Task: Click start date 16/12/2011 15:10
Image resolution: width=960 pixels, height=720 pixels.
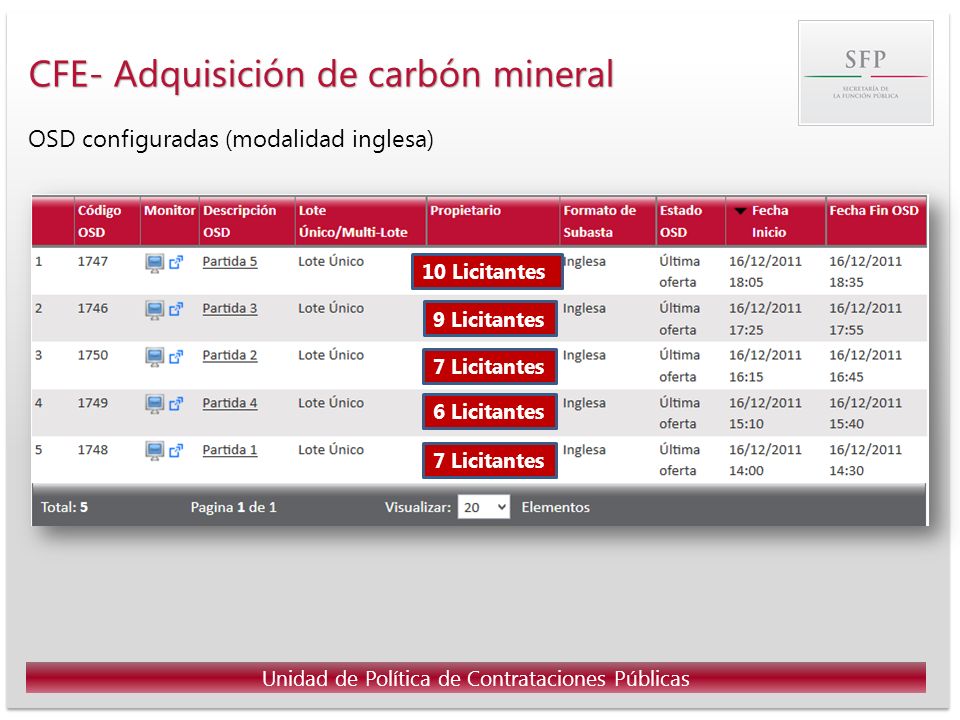Action: pos(765,413)
